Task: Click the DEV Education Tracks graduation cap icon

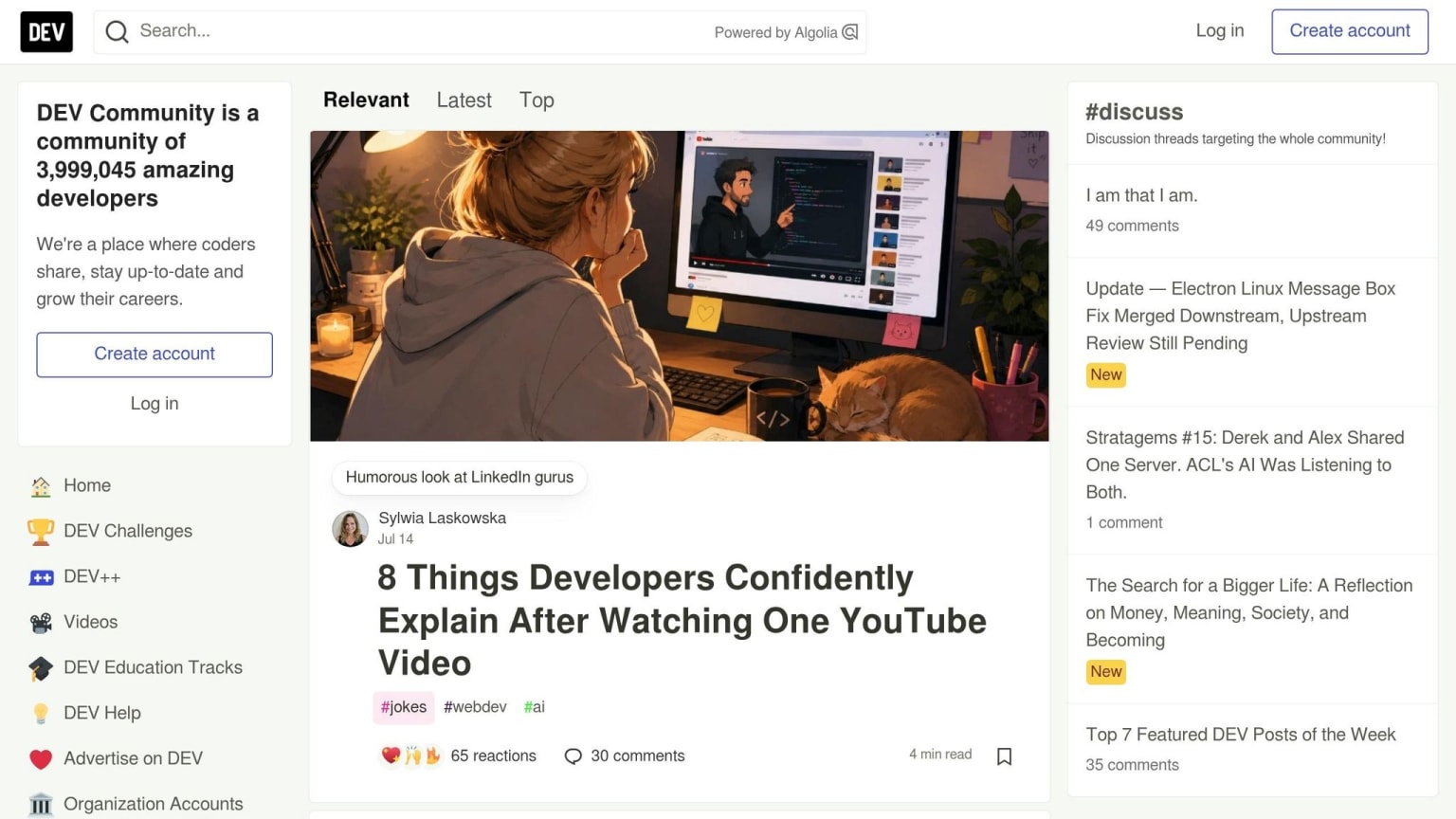Action: [x=41, y=668]
